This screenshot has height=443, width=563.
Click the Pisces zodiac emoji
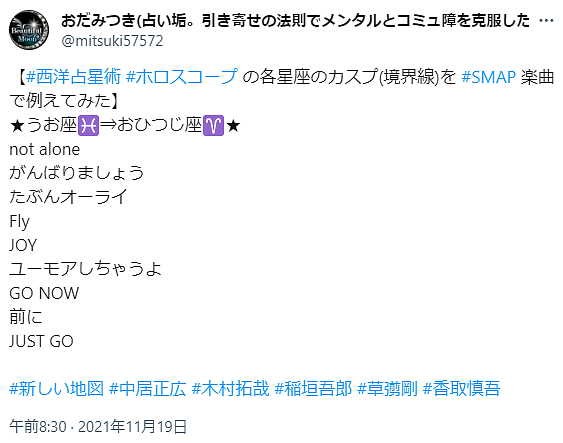[x=88, y=125]
